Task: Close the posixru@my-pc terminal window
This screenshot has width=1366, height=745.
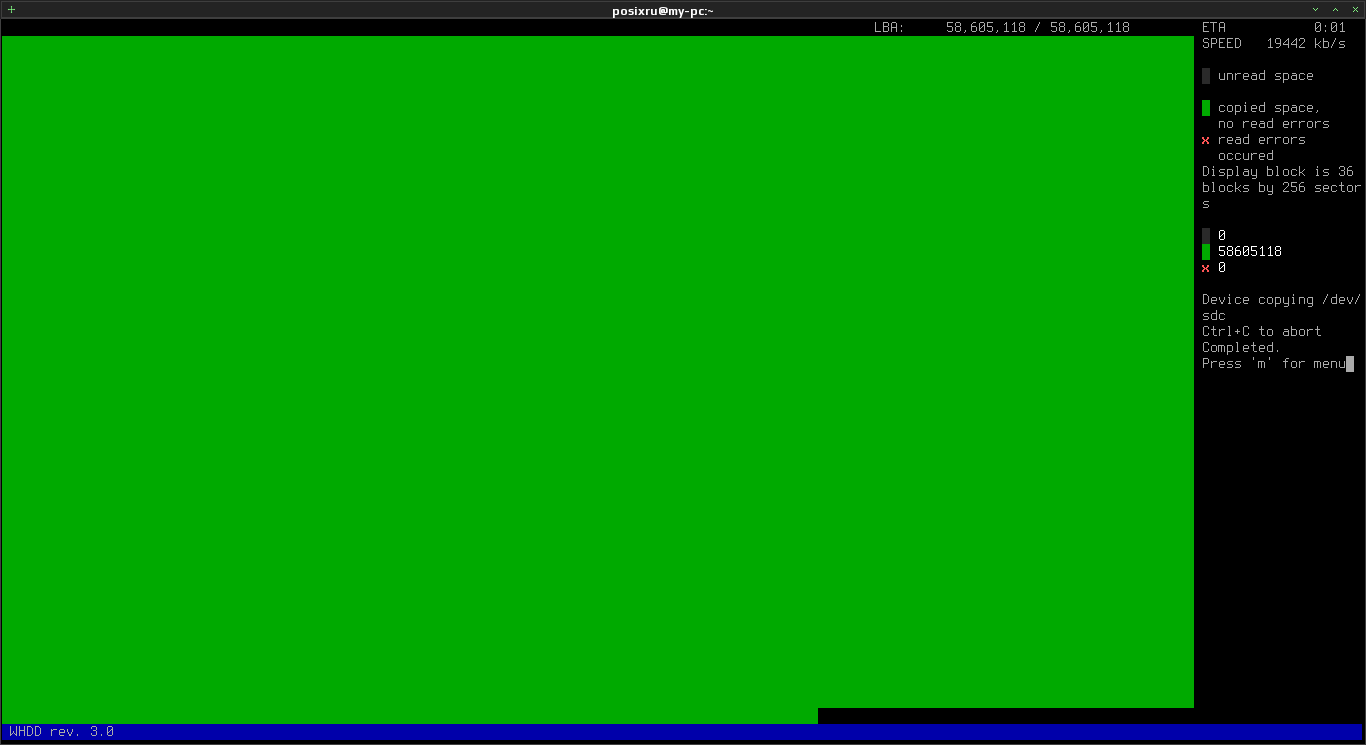Action: [x=1355, y=9]
